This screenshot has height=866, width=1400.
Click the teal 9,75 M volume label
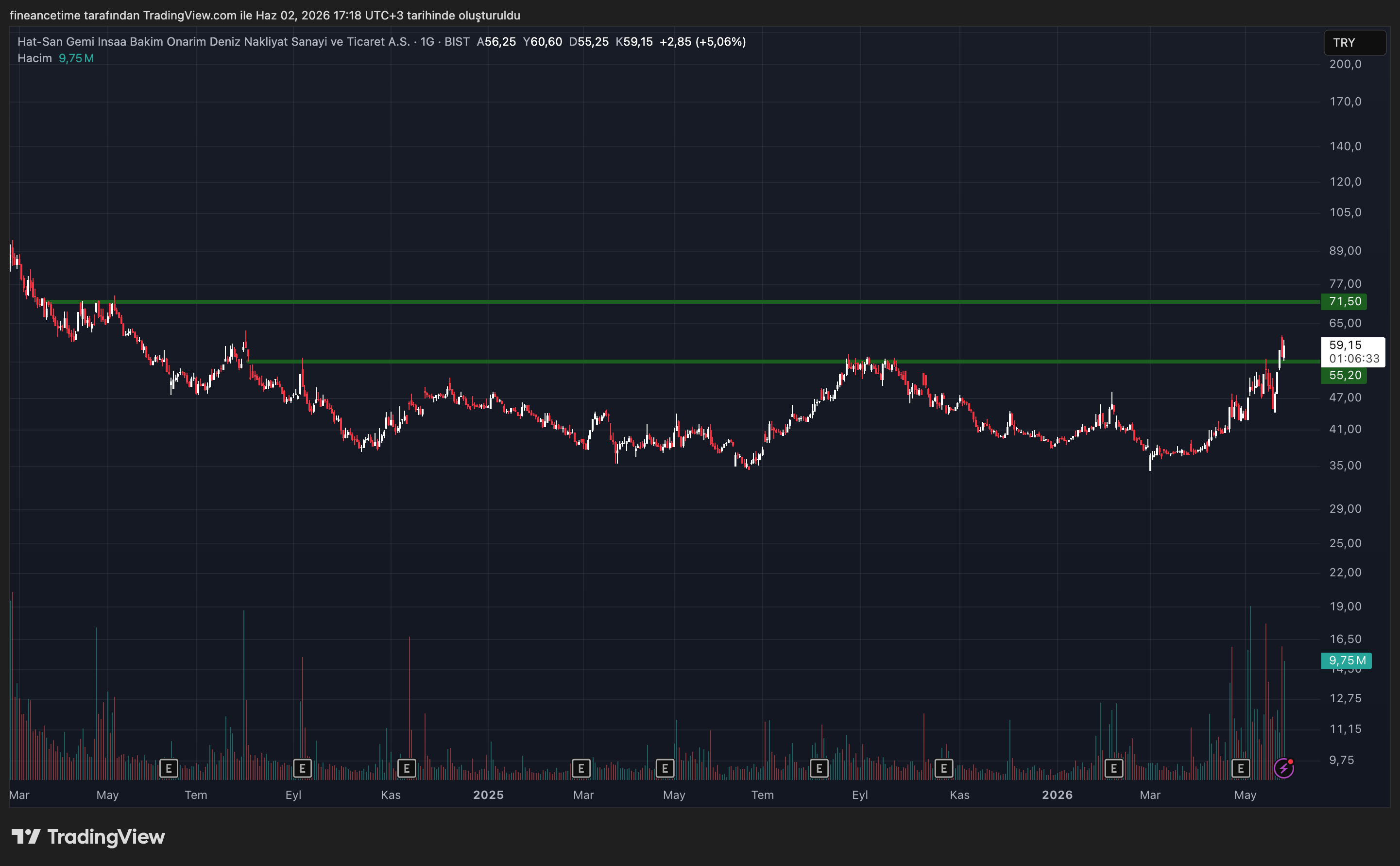pyautogui.click(x=1346, y=660)
